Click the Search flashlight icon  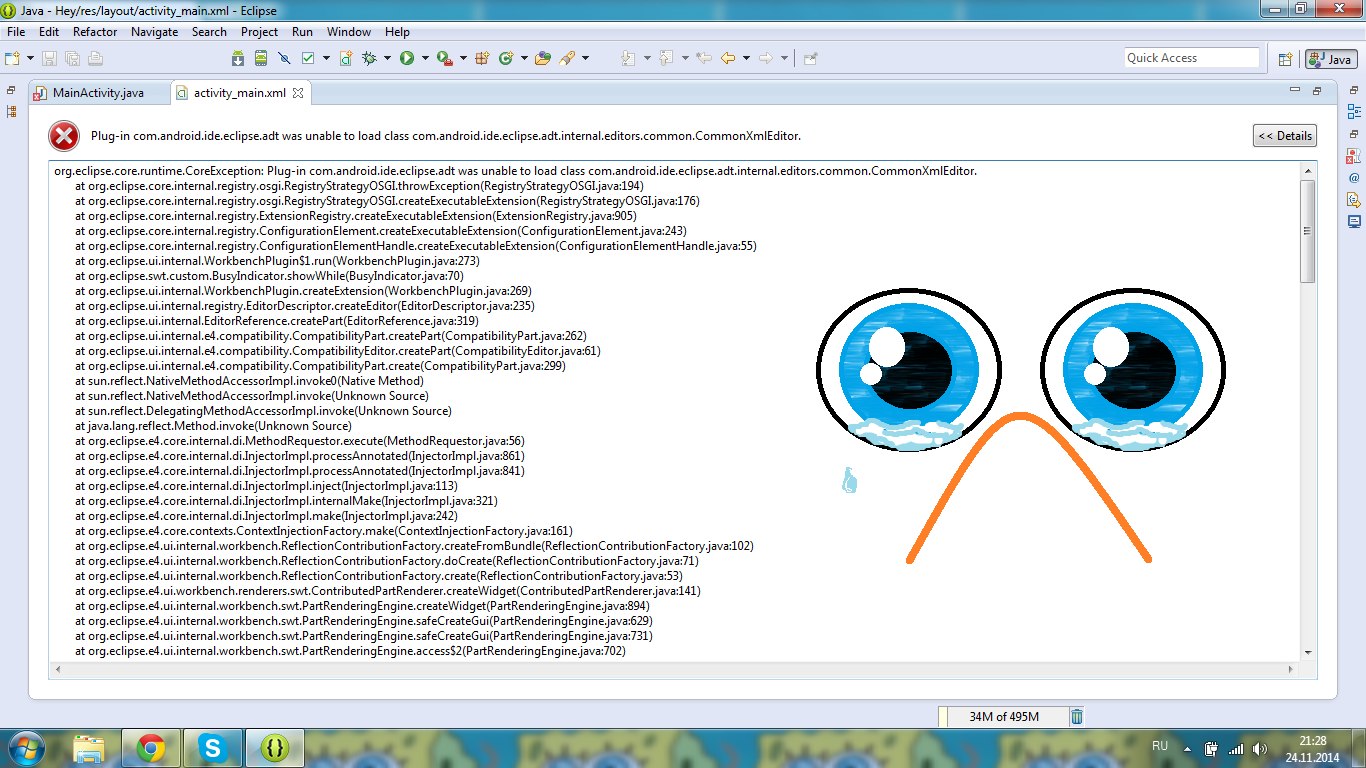pos(567,58)
